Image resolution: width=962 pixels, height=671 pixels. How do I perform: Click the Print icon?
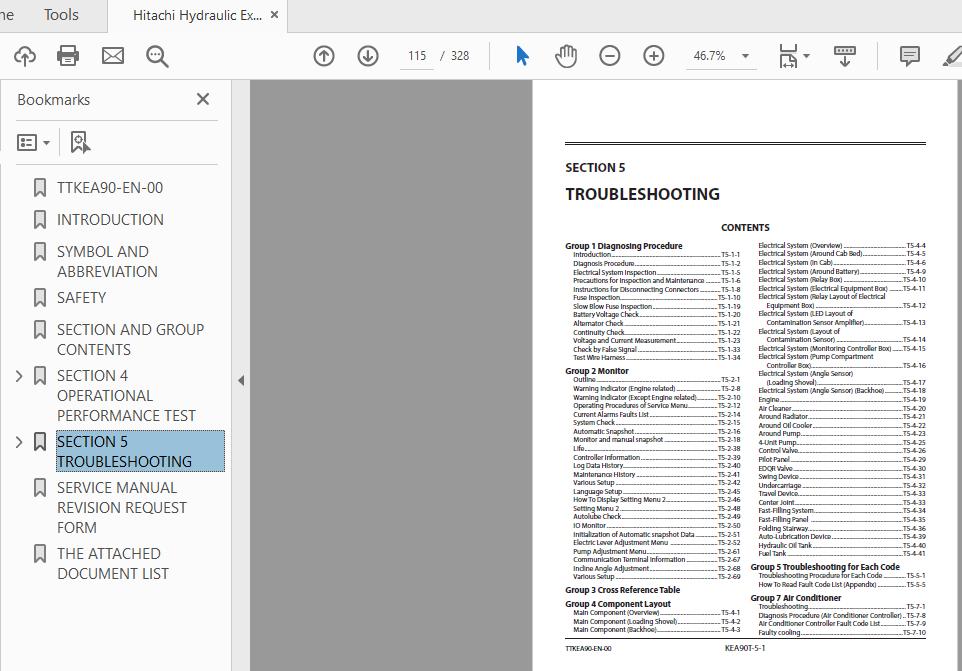click(67, 55)
